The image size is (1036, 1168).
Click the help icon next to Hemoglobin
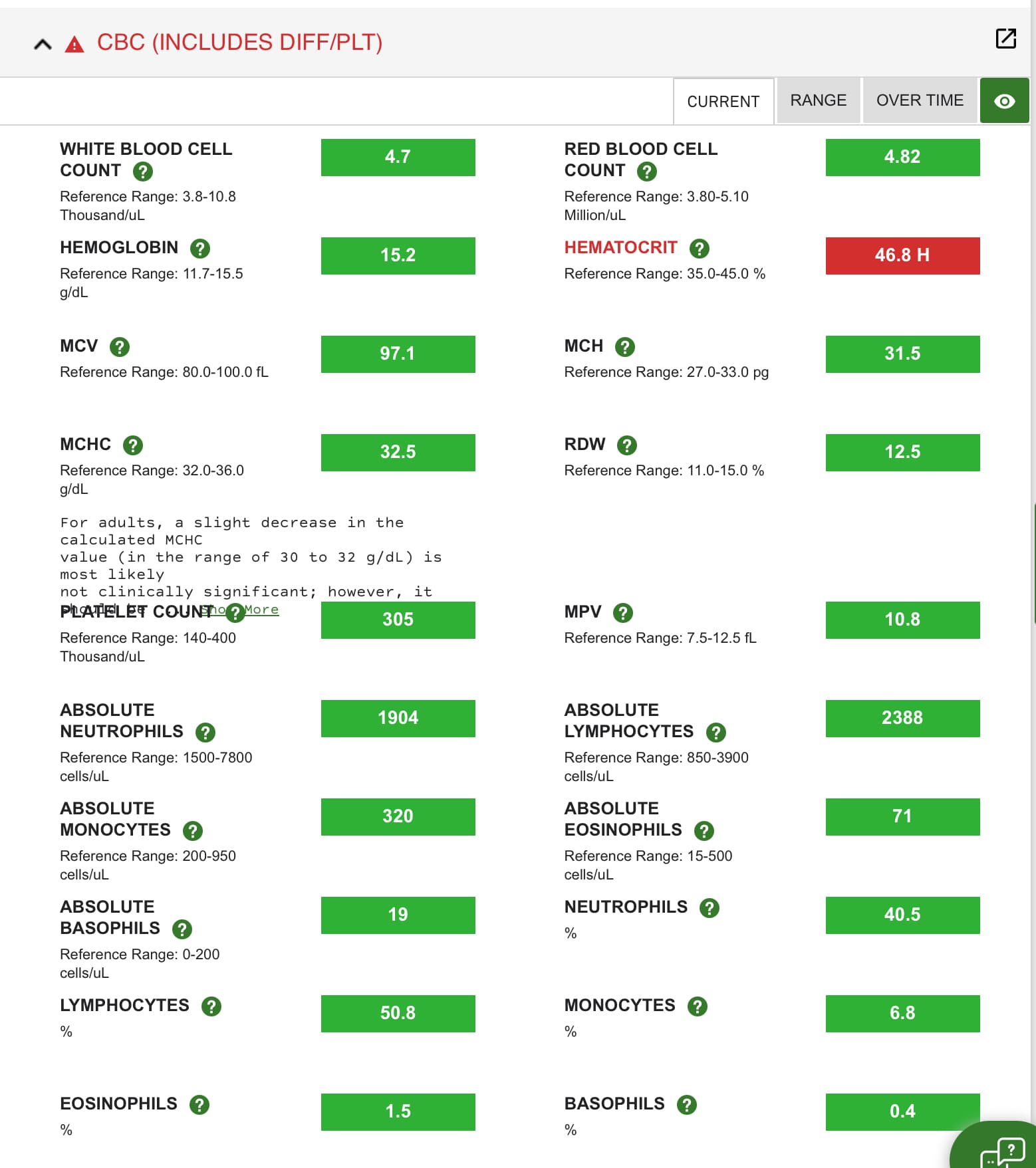click(x=199, y=249)
